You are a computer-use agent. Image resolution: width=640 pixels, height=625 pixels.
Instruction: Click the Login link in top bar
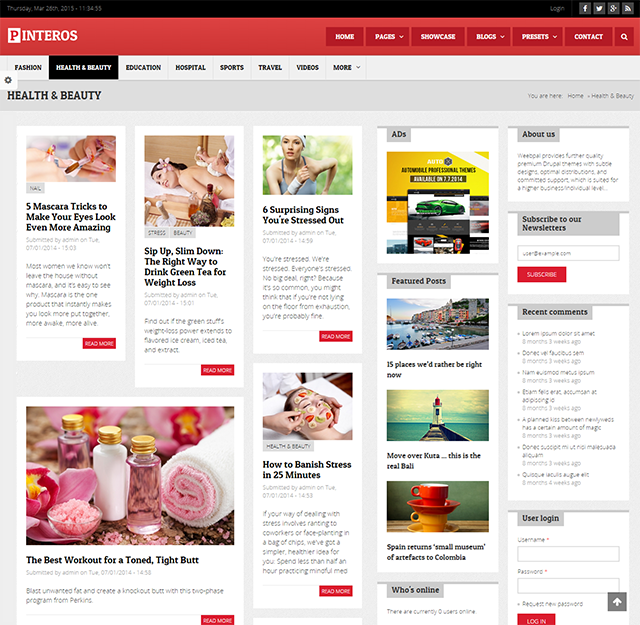[x=557, y=8]
